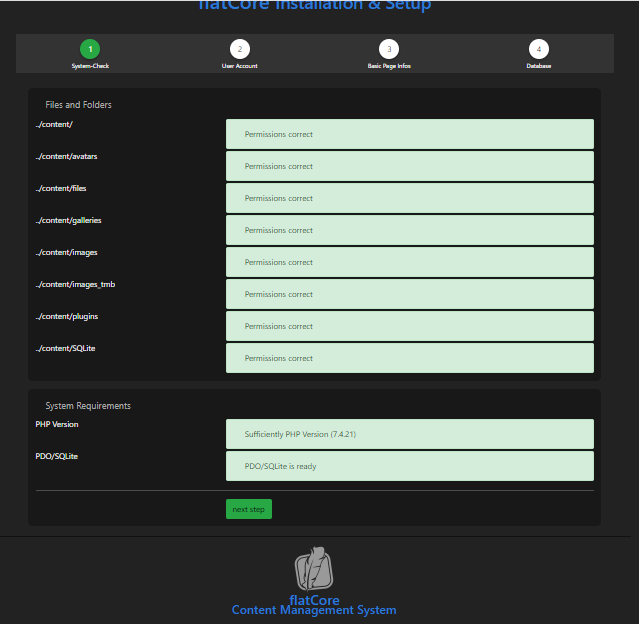This screenshot has width=639, height=624.
Task: Open the User Account step label
Action: [239, 66]
